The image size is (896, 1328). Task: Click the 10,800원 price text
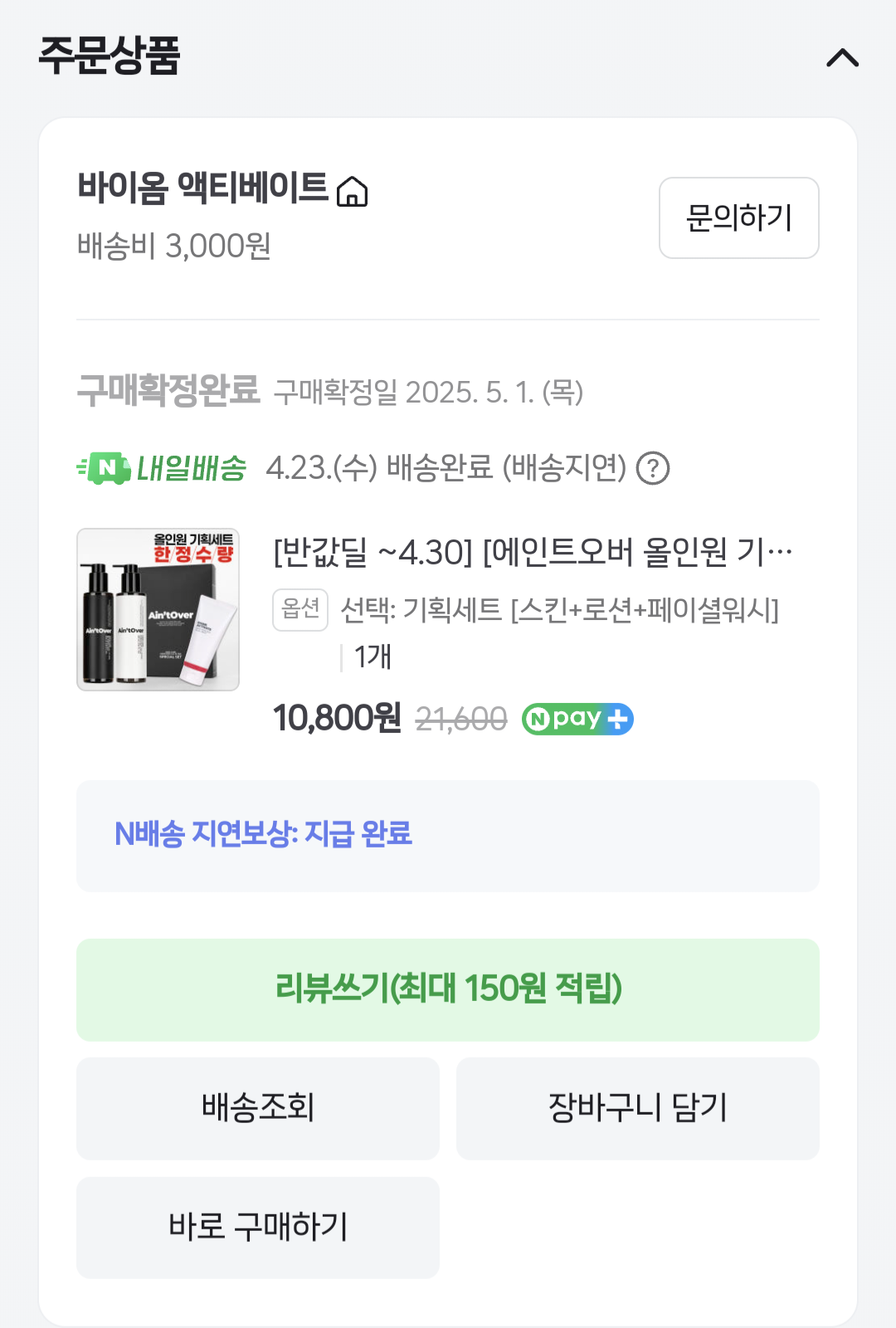[x=337, y=718]
